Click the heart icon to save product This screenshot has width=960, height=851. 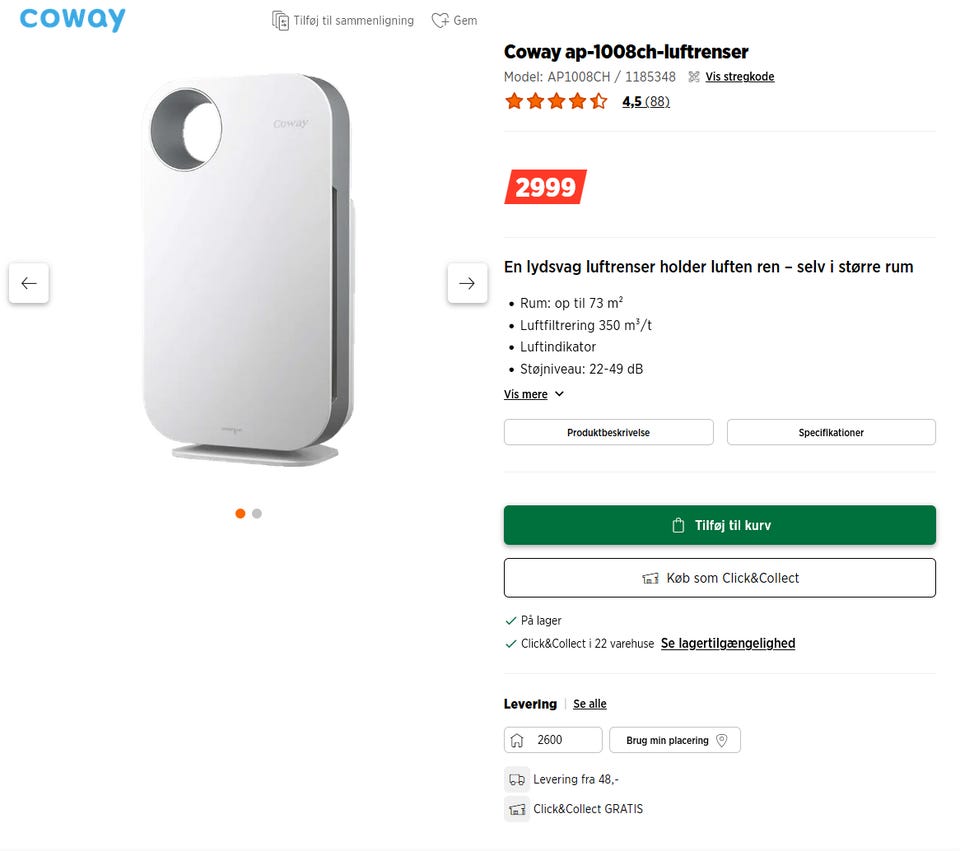439,20
